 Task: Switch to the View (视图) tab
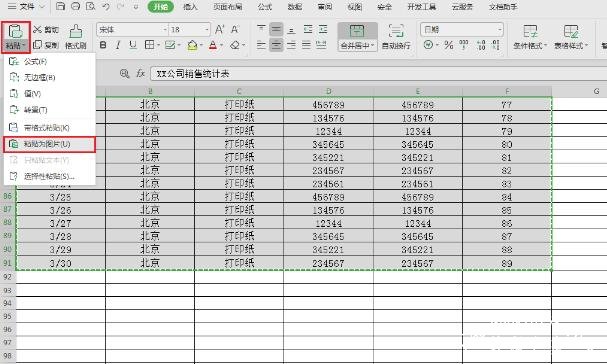[355, 7]
